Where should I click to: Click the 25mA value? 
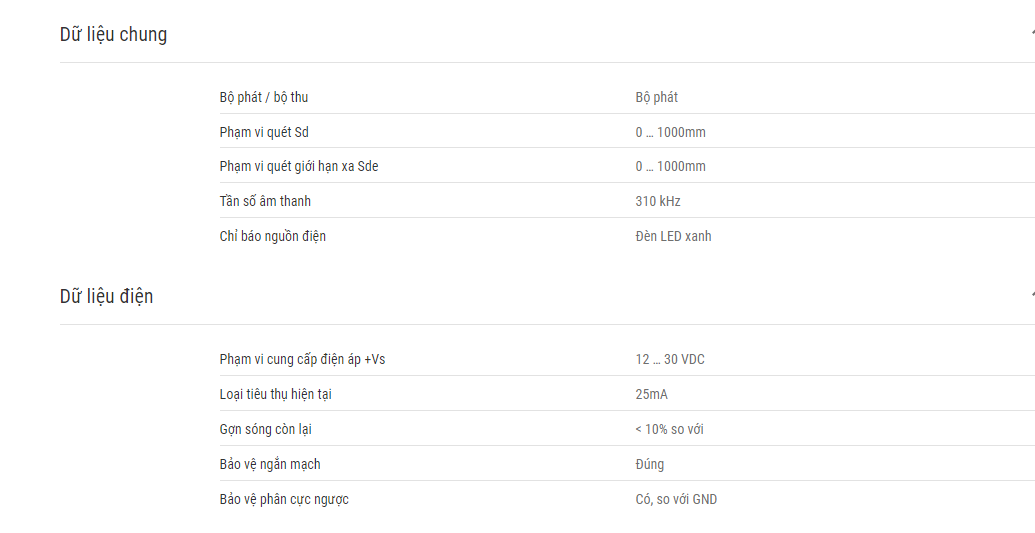tap(651, 394)
